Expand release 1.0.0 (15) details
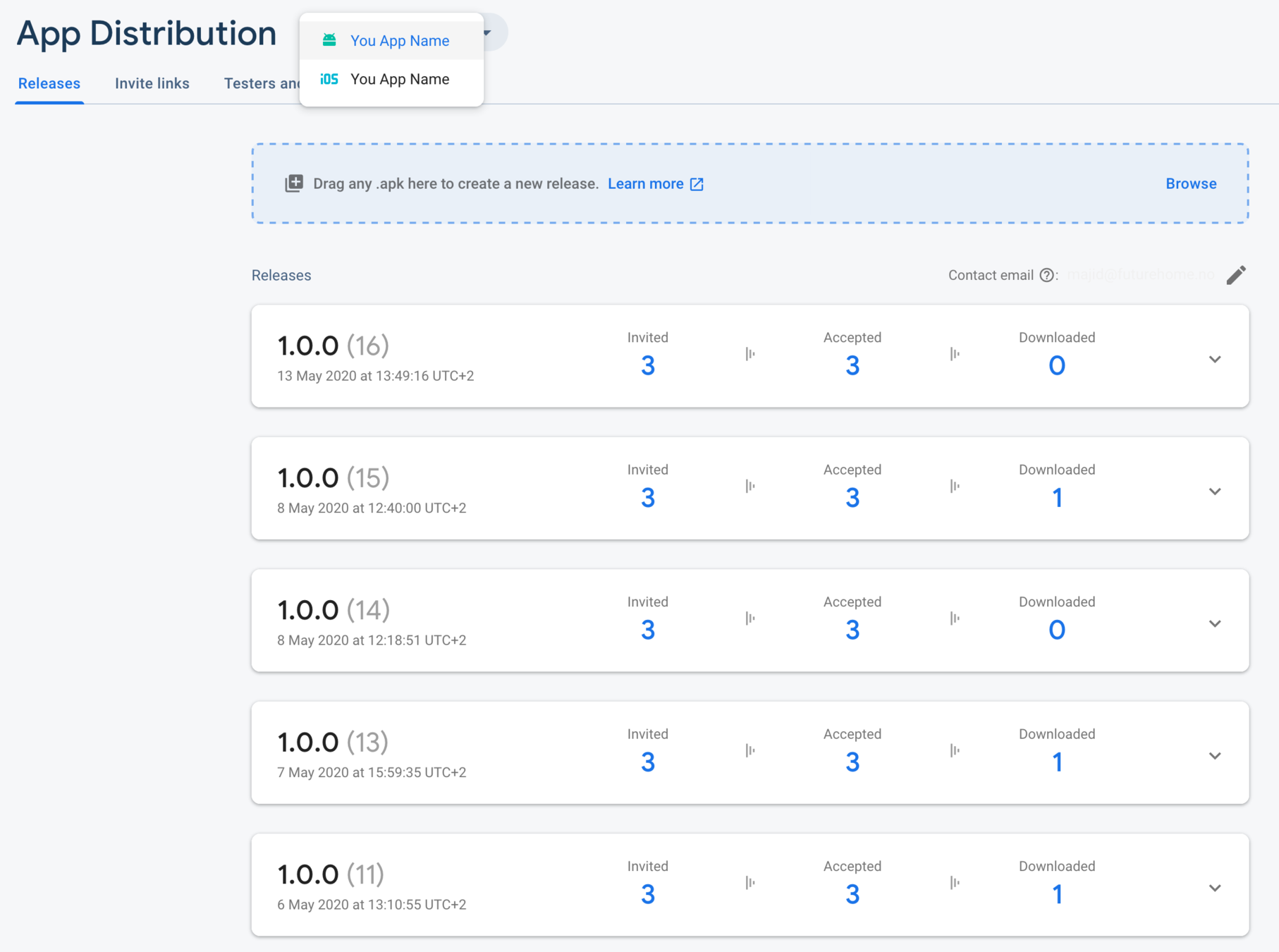This screenshot has height=952, width=1279. (1215, 492)
